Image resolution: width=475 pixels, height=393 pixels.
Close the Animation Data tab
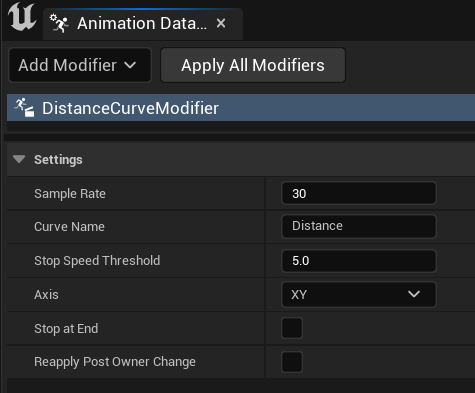pos(221,23)
